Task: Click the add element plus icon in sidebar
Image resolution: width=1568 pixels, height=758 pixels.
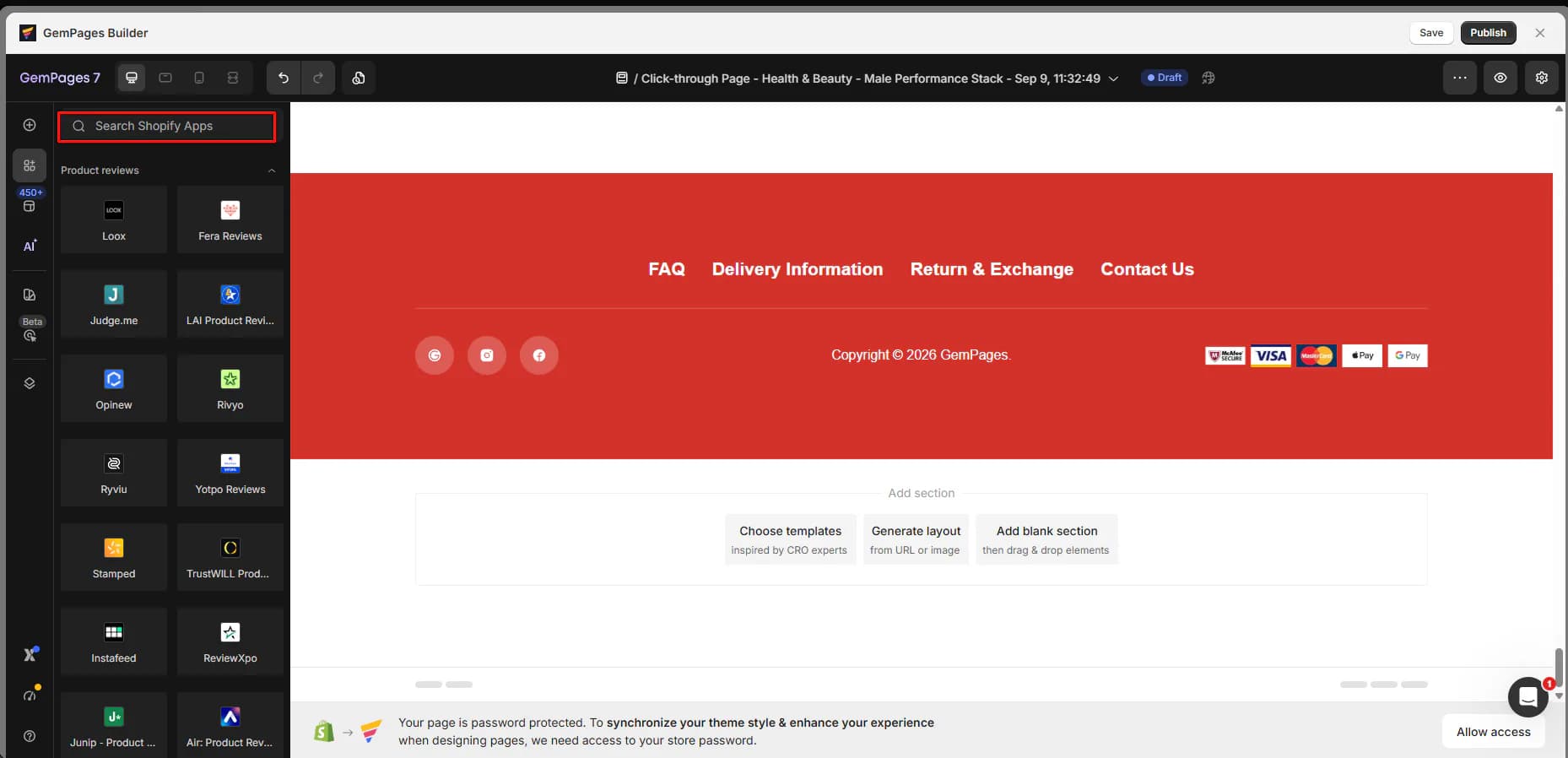Action: [x=30, y=125]
